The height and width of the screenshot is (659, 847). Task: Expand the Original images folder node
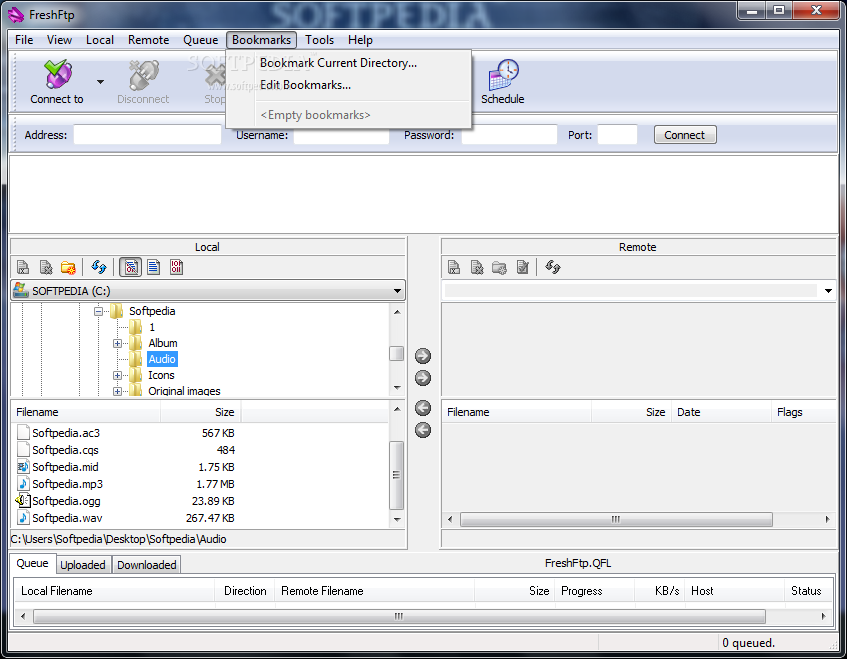tap(117, 391)
